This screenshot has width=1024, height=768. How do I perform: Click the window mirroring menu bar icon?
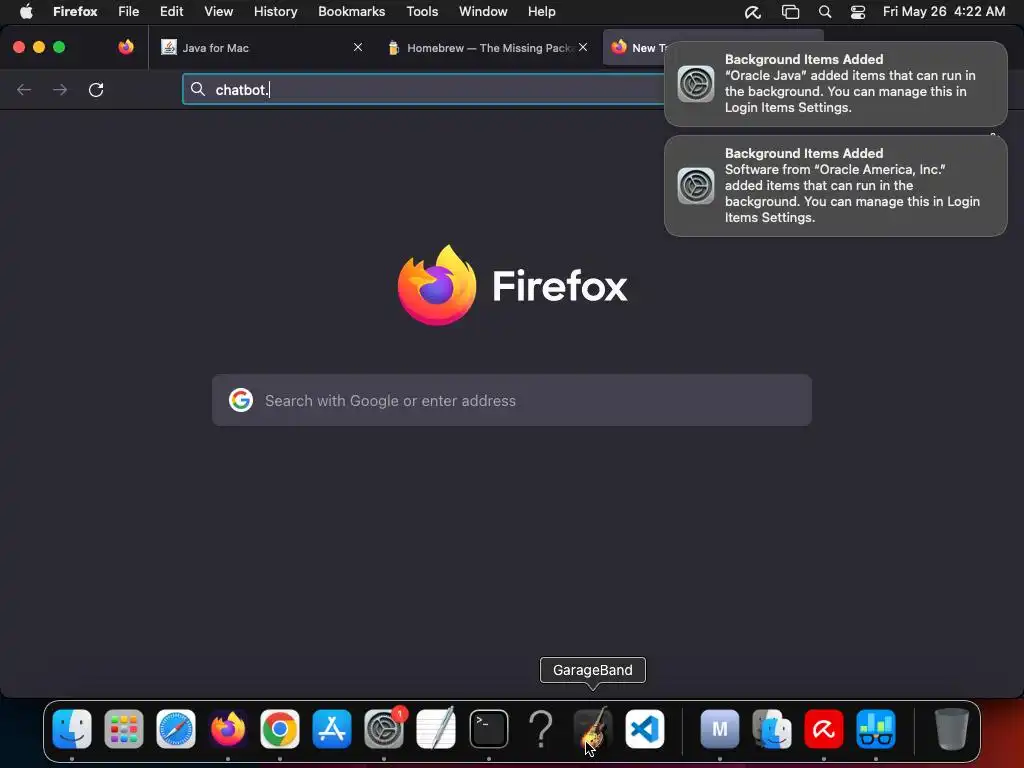(x=790, y=12)
